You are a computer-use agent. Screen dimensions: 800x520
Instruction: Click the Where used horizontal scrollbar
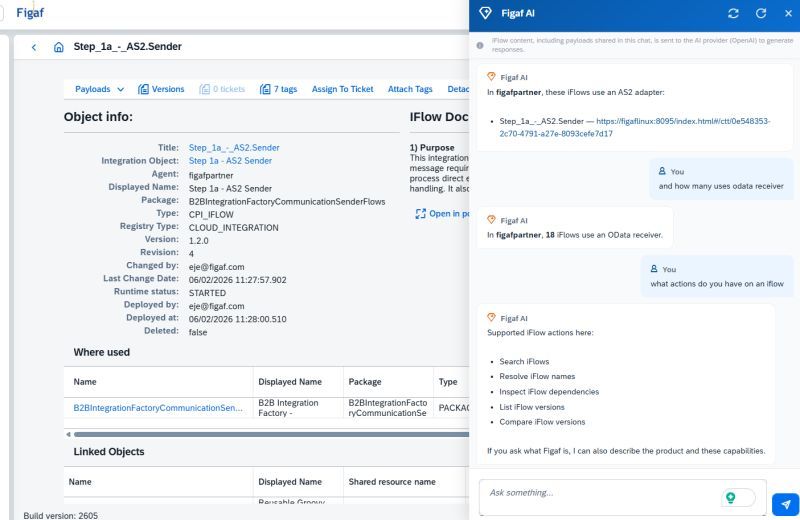(270, 435)
